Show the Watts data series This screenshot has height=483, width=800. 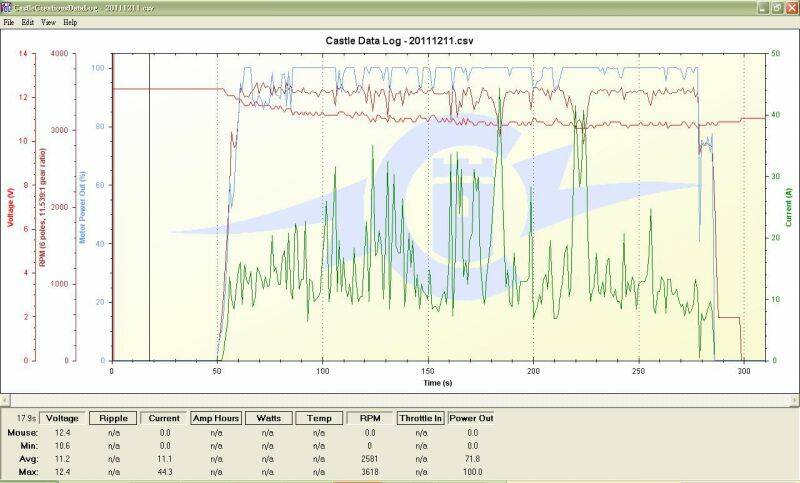coord(268,419)
